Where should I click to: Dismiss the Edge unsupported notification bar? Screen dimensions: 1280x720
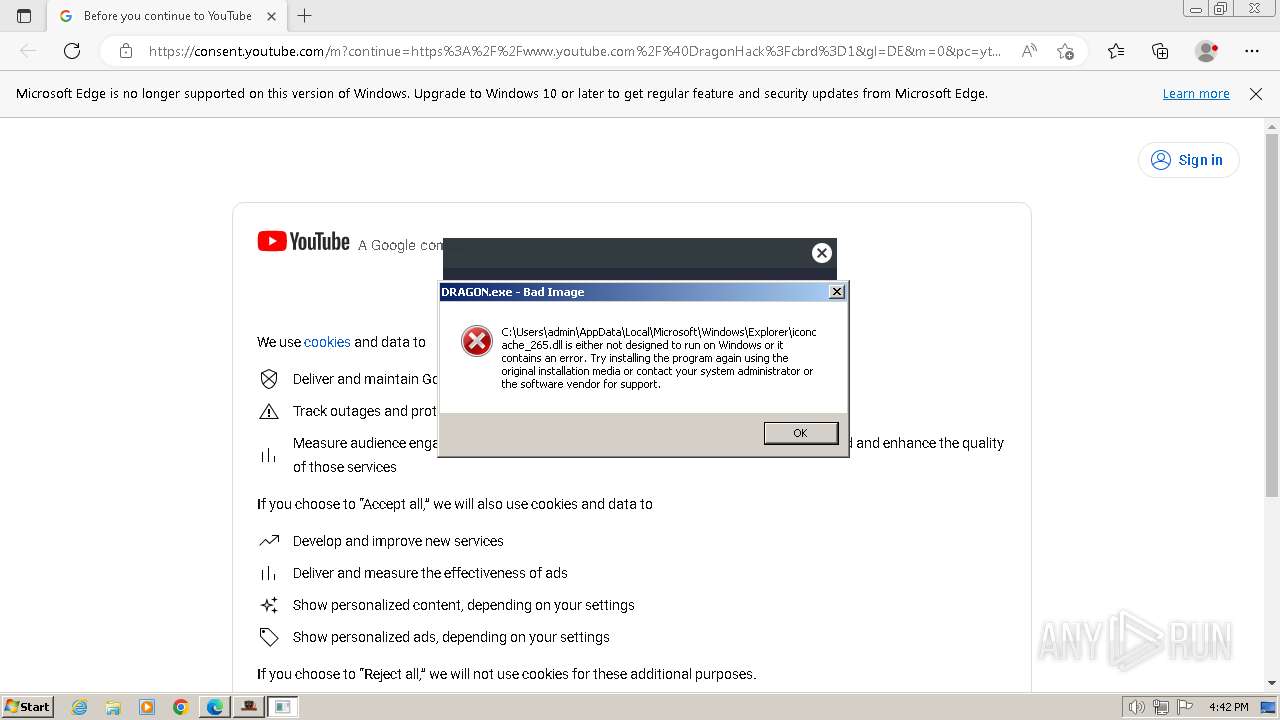[x=1256, y=93]
